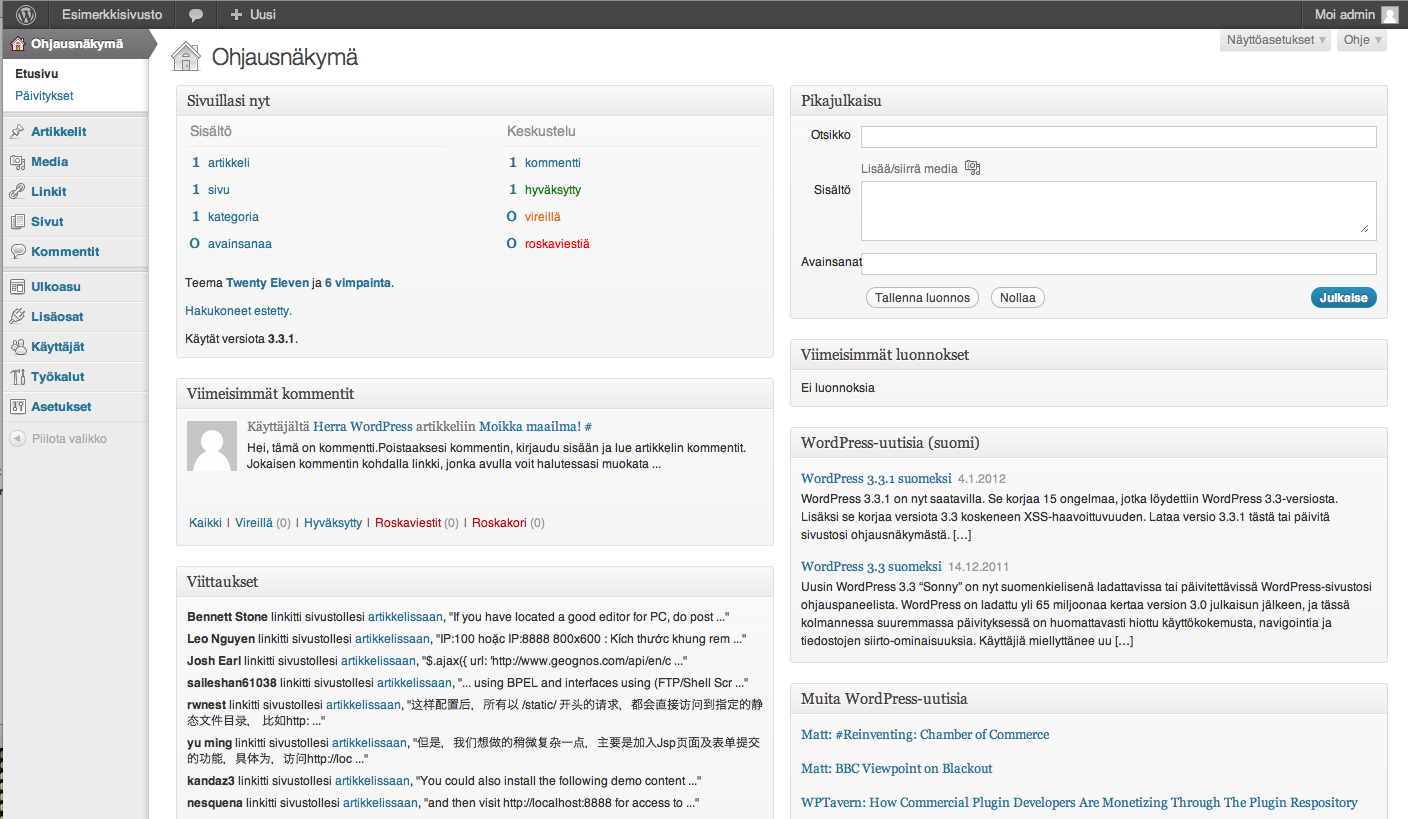1408x819 pixels.
Task: Open the Linkit menu label
Action: pyautogui.click(x=49, y=192)
